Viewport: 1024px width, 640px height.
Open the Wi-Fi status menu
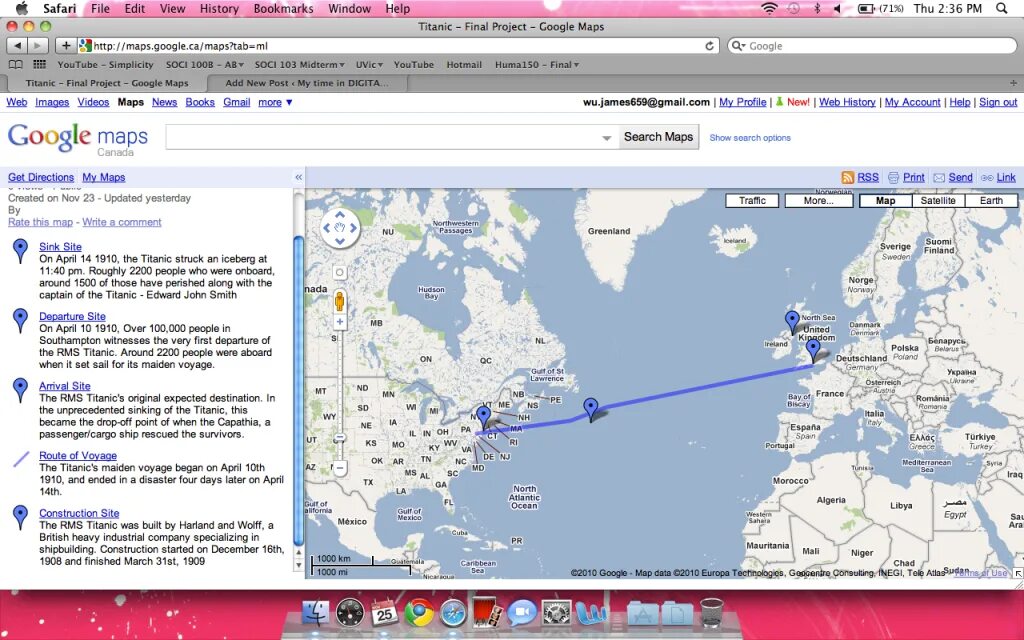(770, 8)
